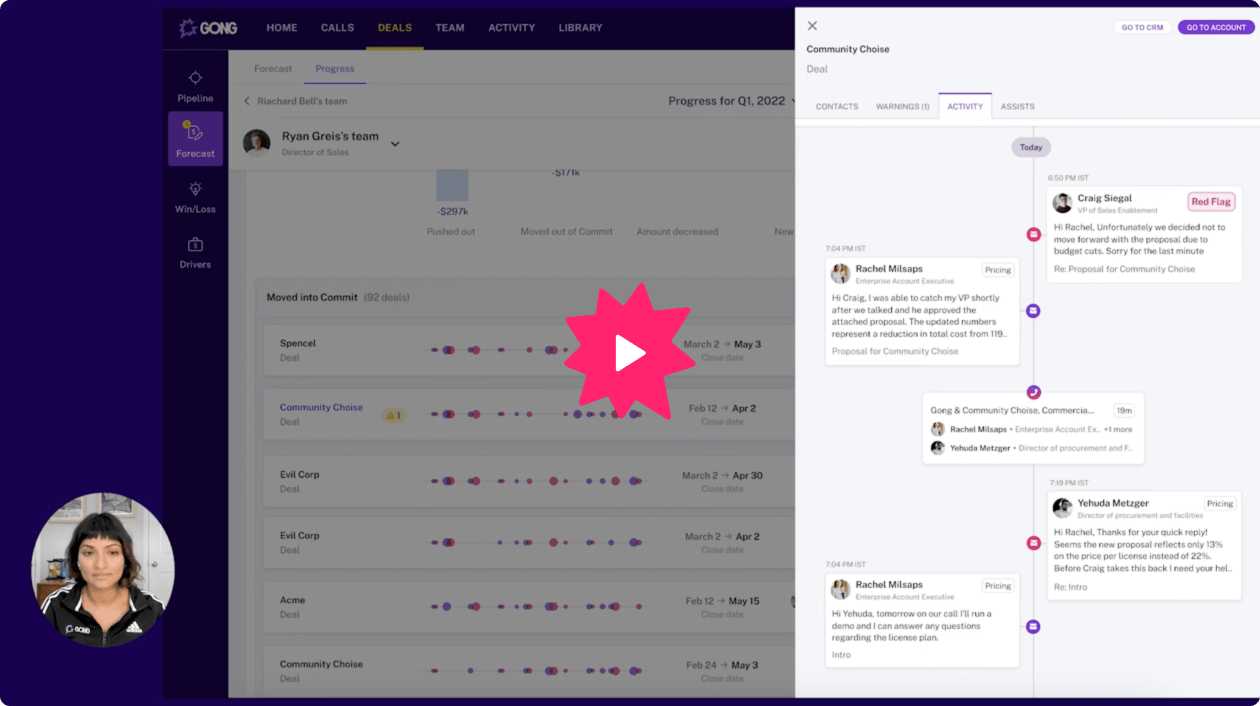Screen dimensions: 1260x706
Task: Click the phone call marker on the timeline
Action: click(x=1033, y=392)
